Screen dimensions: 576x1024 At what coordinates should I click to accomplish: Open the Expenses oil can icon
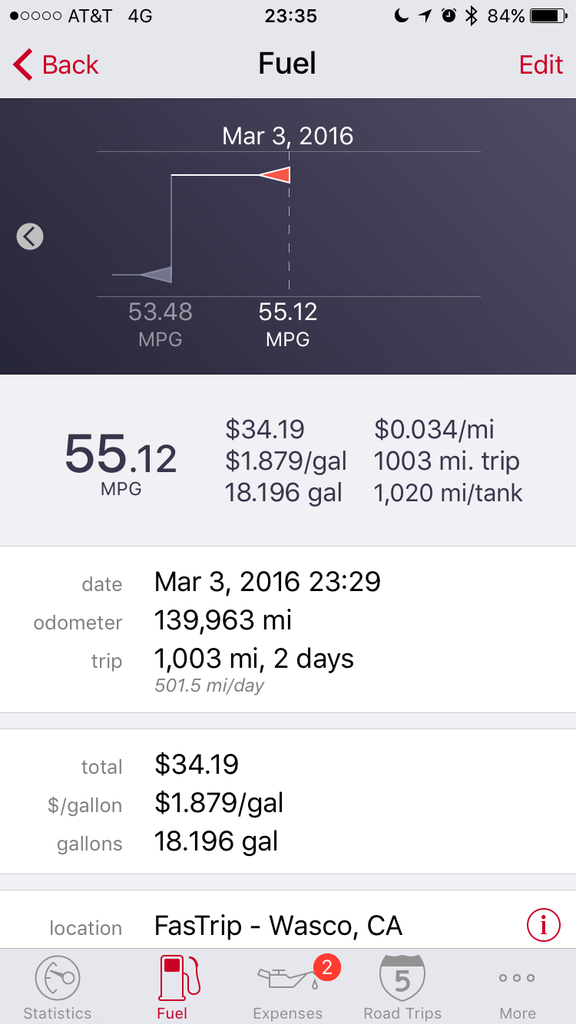click(287, 978)
